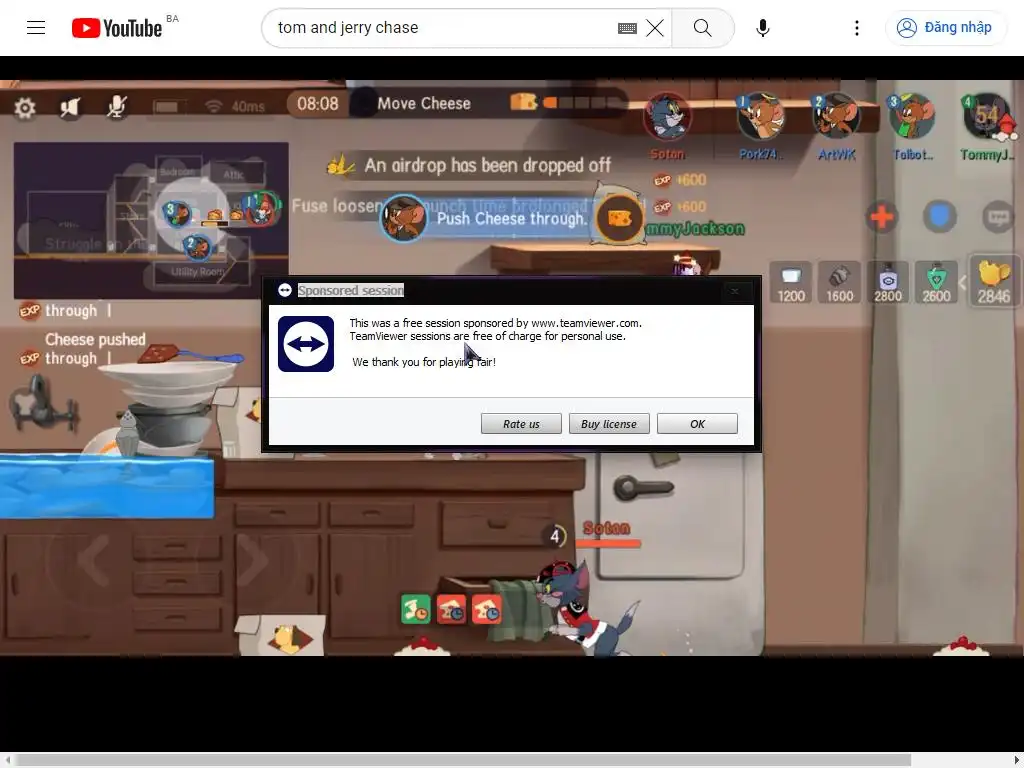Select TommyJ player avatar
Viewport: 1024px width, 768px height.
[988, 118]
